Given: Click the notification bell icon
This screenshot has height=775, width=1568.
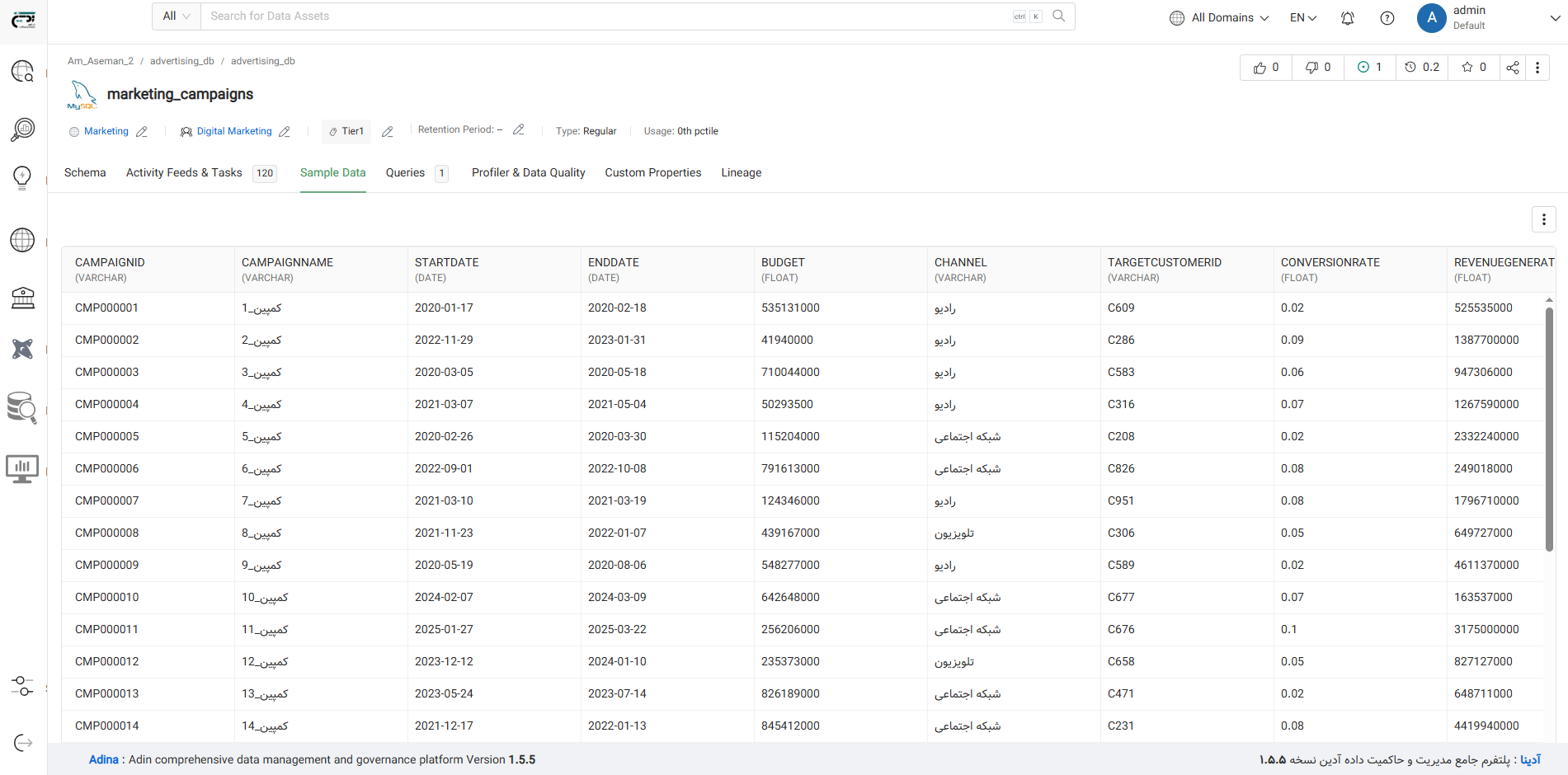Looking at the screenshot, I should (x=1347, y=18).
